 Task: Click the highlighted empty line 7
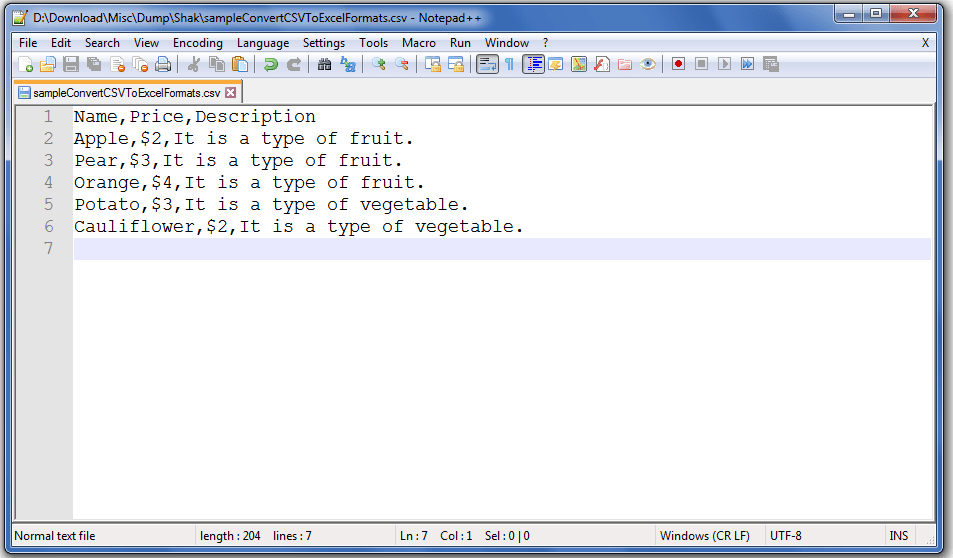pos(502,249)
